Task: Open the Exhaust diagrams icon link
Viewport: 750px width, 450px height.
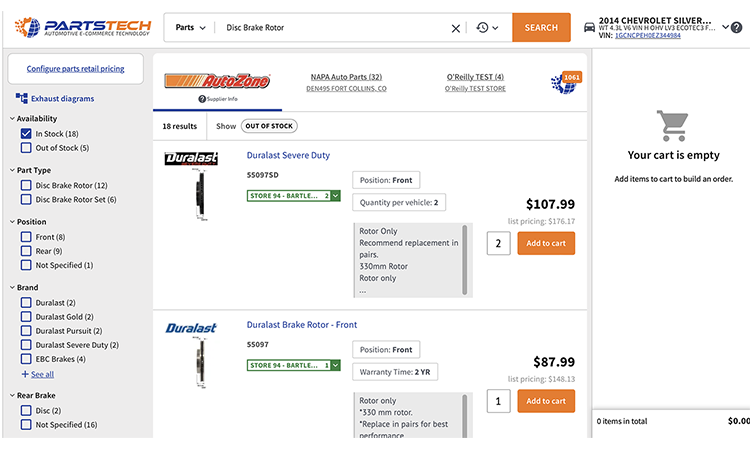Action: pos(22,98)
